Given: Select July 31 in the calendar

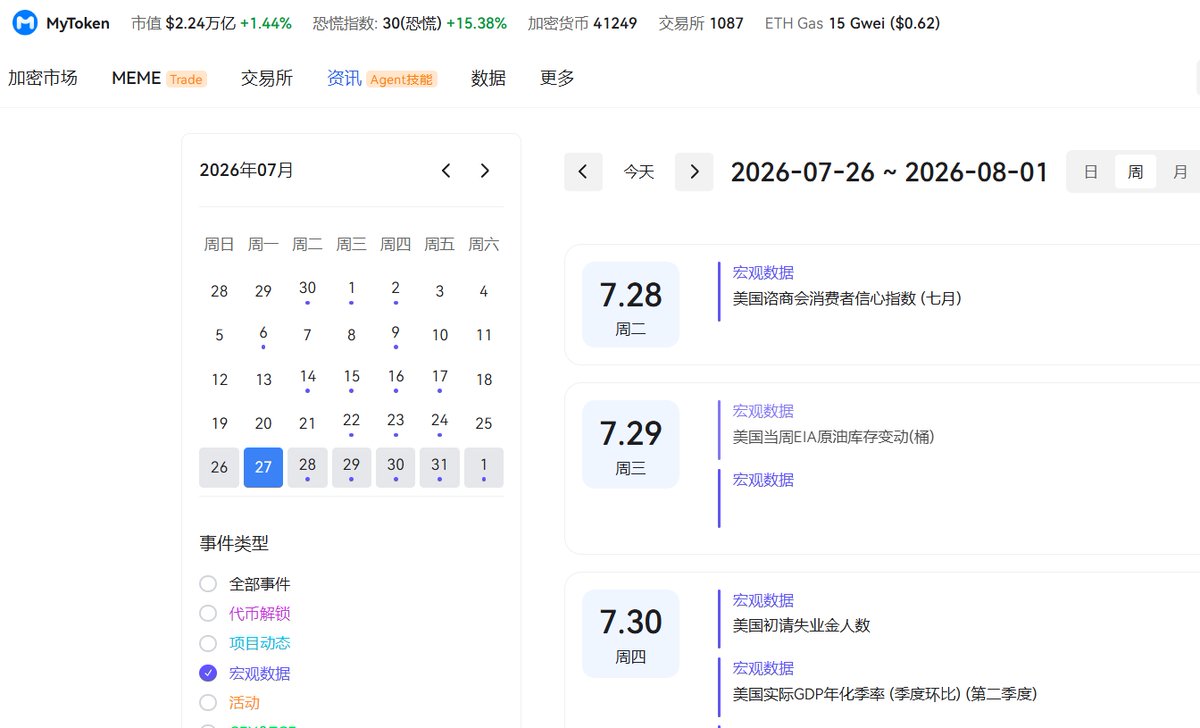Looking at the screenshot, I should pos(440,467).
